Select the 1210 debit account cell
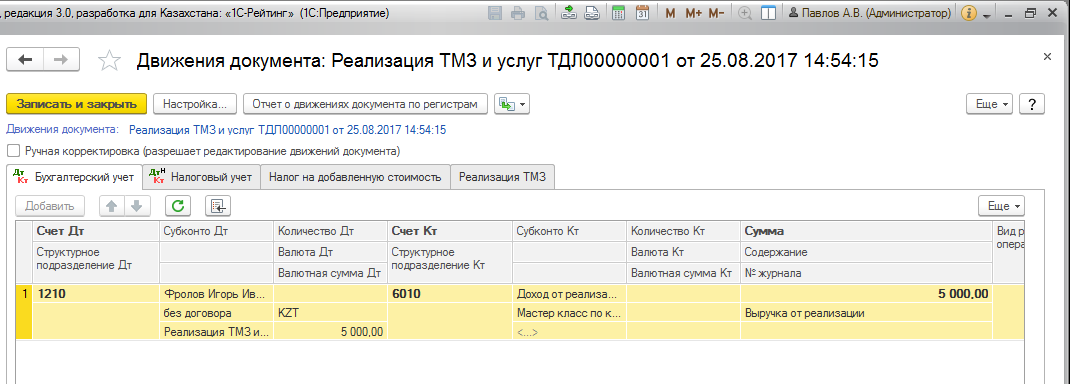Image resolution: width=1070 pixels, height=384 pixels. tap(96, 294)
